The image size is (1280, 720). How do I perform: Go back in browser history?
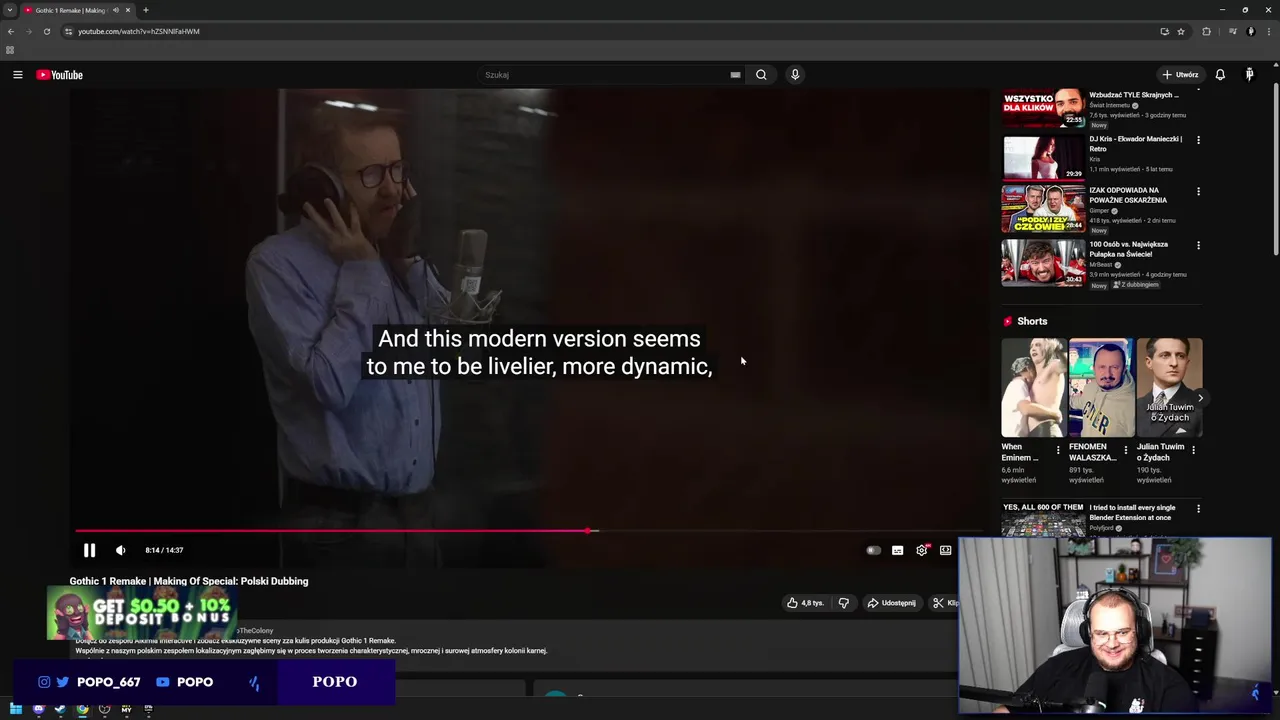pyautogui.click(x=11, y=31)
